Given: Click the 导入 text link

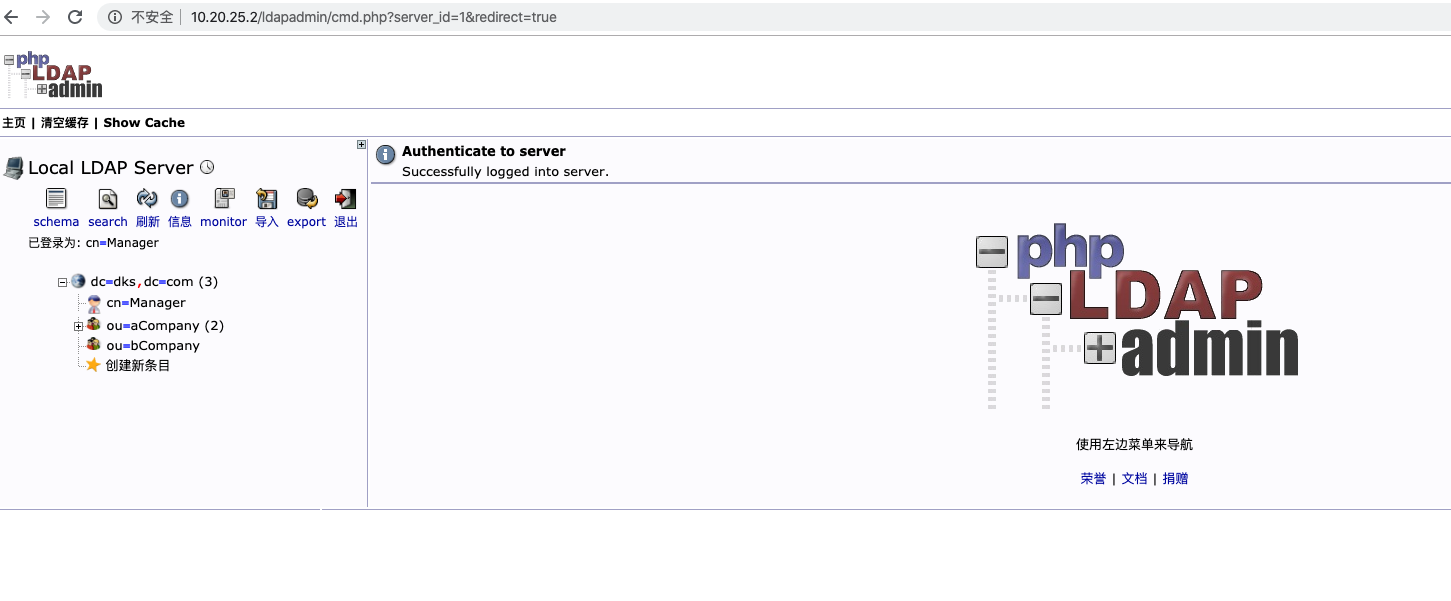Looking at the screenshot, I should point(267,222).
